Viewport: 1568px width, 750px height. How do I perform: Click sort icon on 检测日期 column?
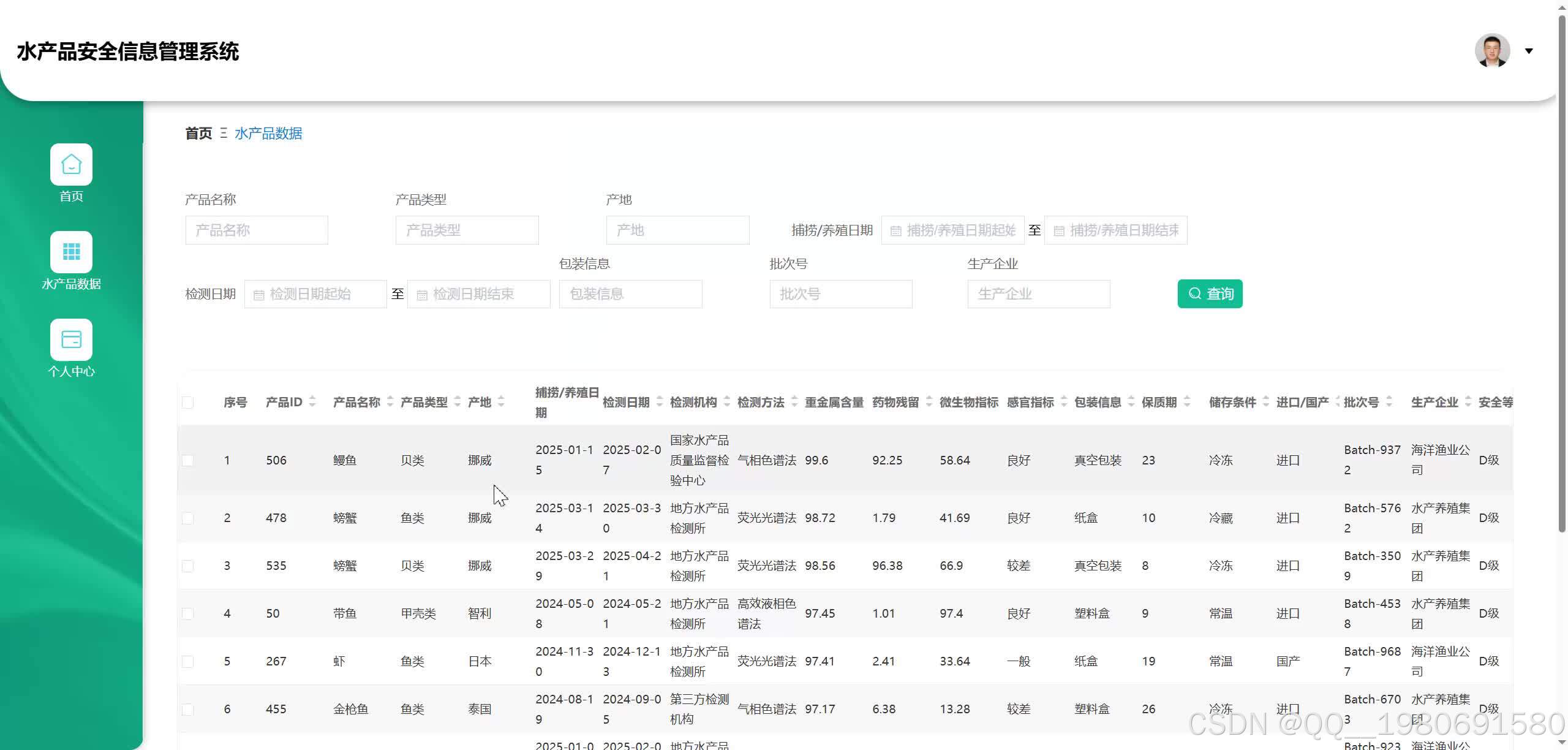660,402
